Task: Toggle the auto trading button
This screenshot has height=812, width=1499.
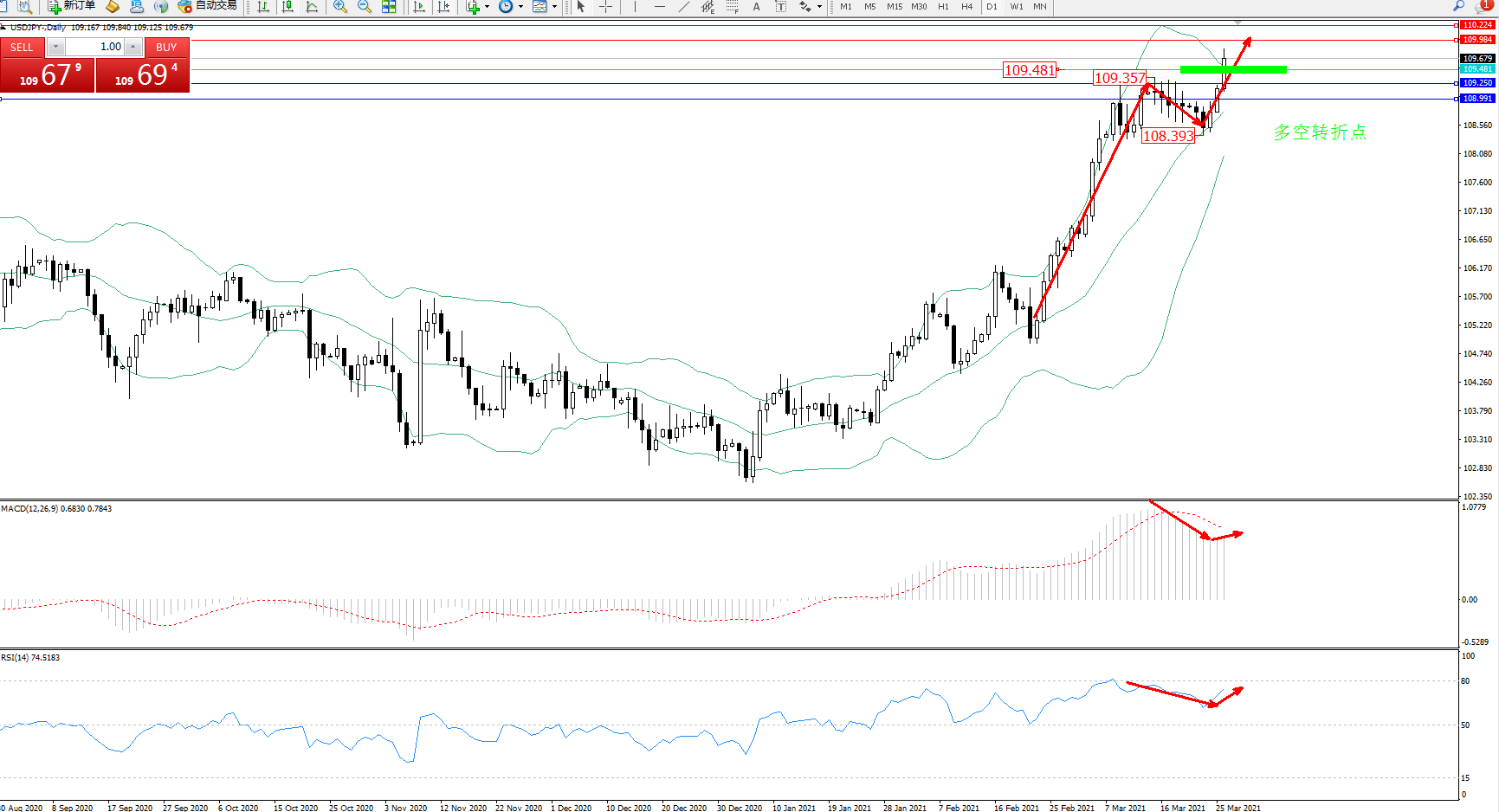Action: click(x=207, y=6)
